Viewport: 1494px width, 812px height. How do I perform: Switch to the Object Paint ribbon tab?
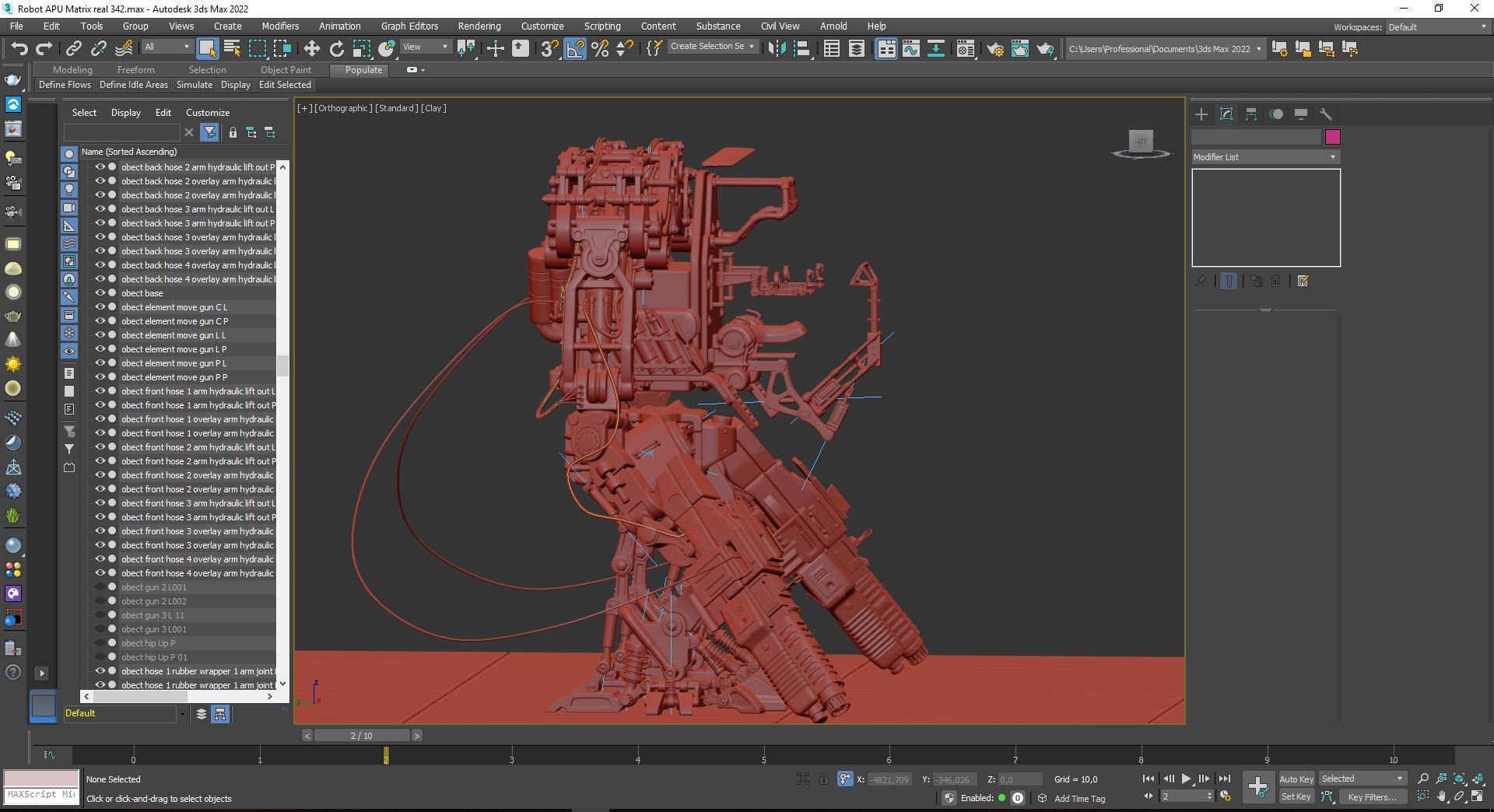tap(286, 70)
